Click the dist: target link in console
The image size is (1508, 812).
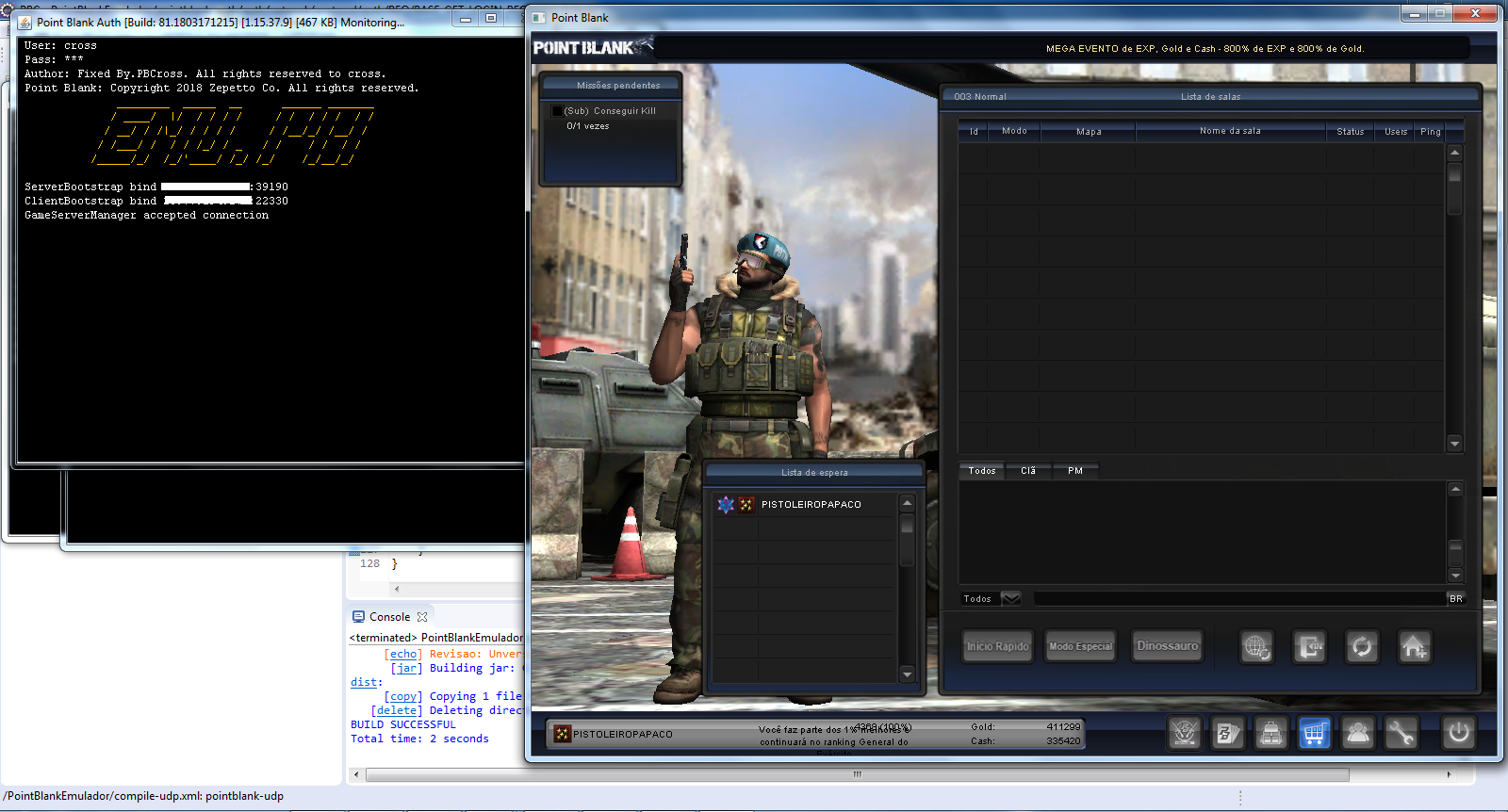tap(366, 682)
